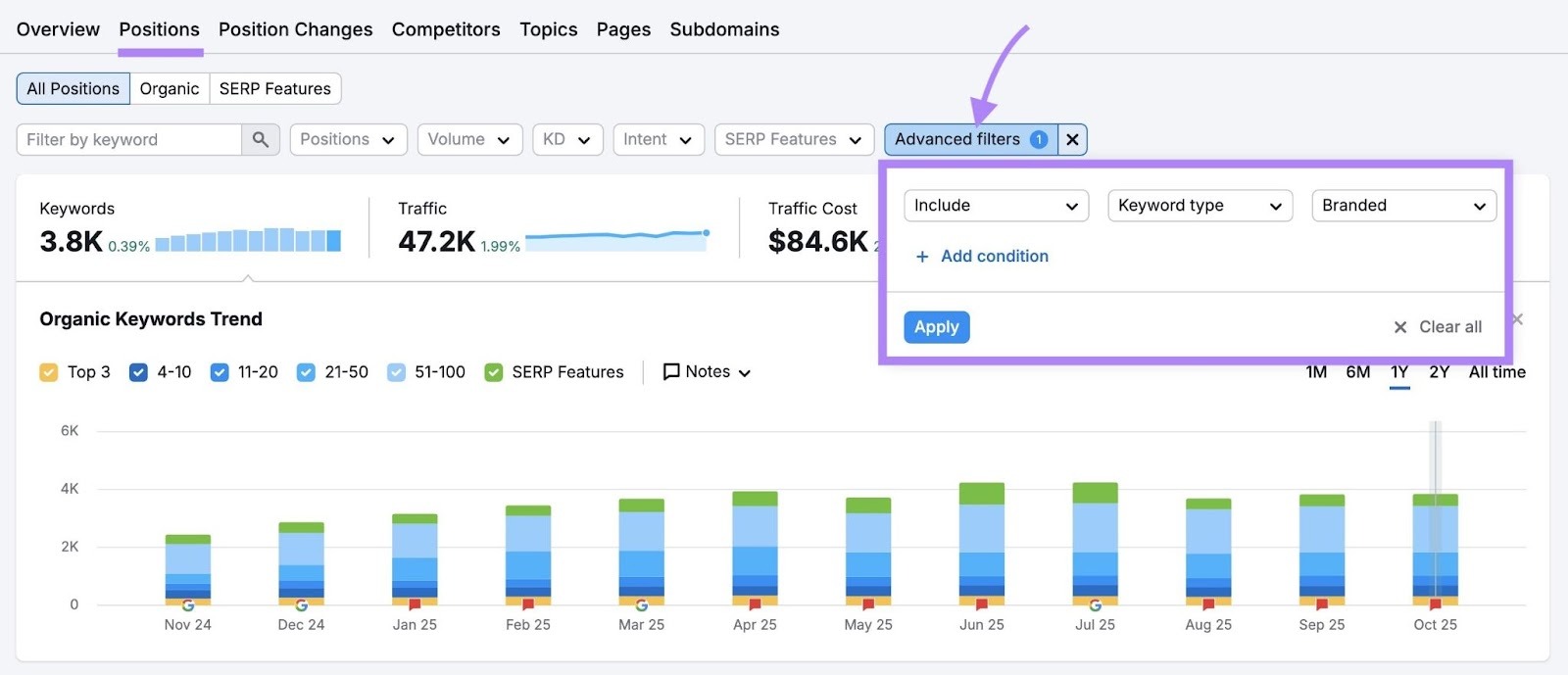Click the red note flag under Jan 25
1568x675 pixels.
415,604
